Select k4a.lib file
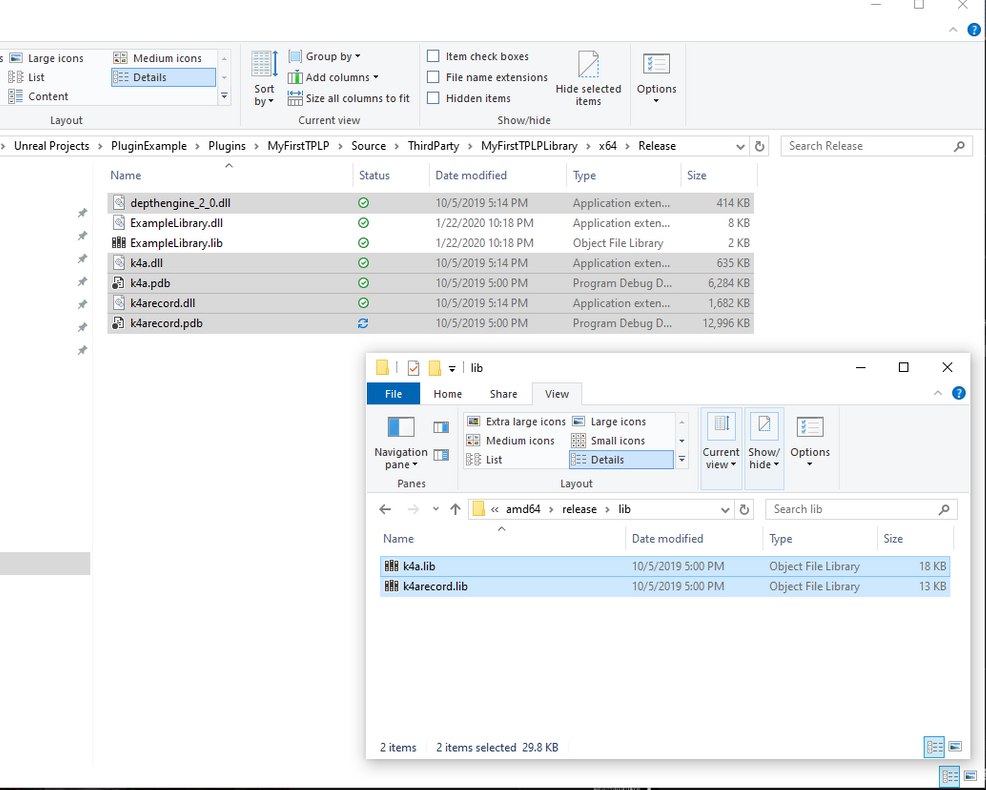 pyautogui.click(x=665, y=566)
